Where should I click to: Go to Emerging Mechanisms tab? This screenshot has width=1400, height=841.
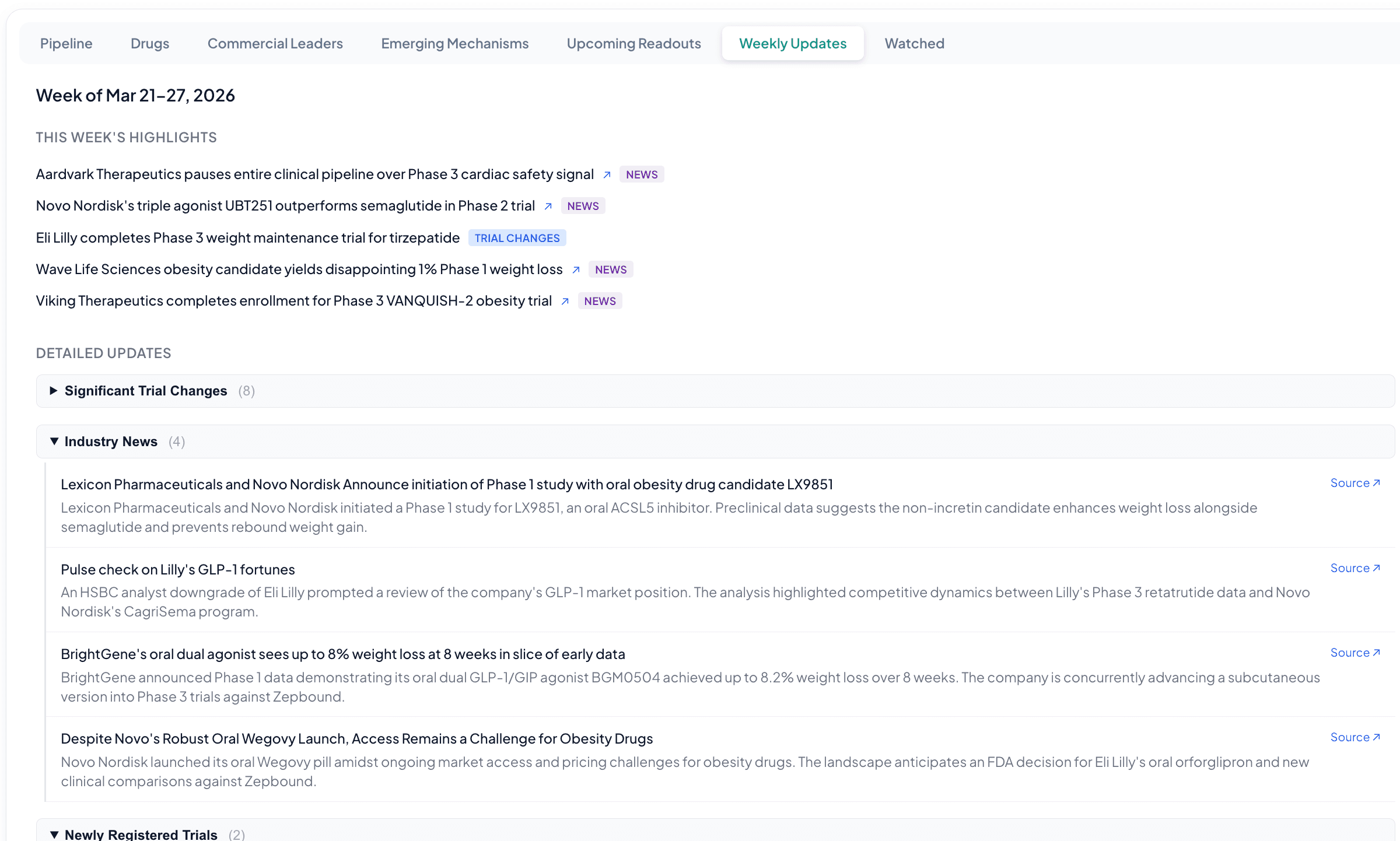click(x=455, y=44)
